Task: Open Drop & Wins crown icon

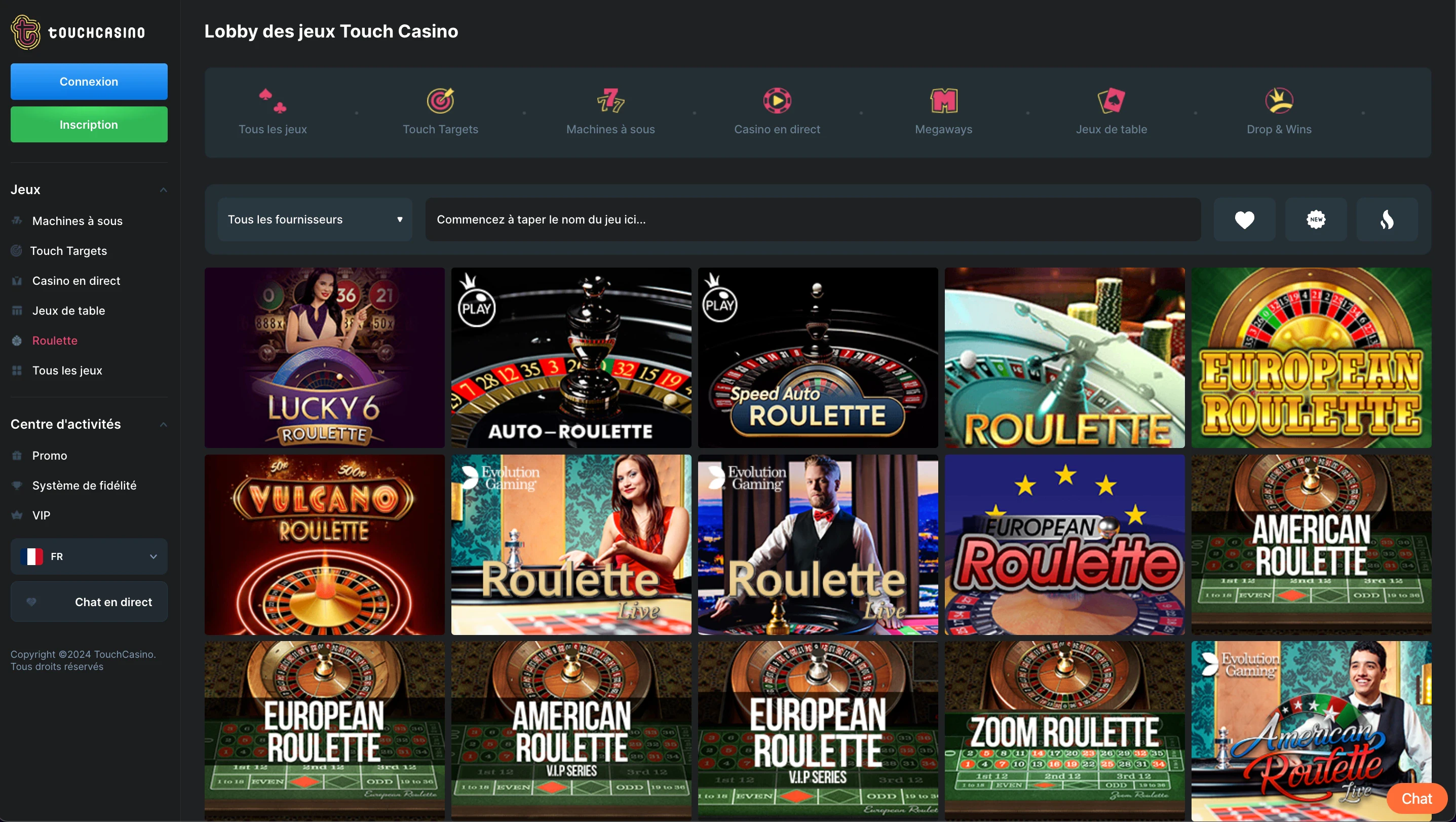Action: (x=1279, y=101)
